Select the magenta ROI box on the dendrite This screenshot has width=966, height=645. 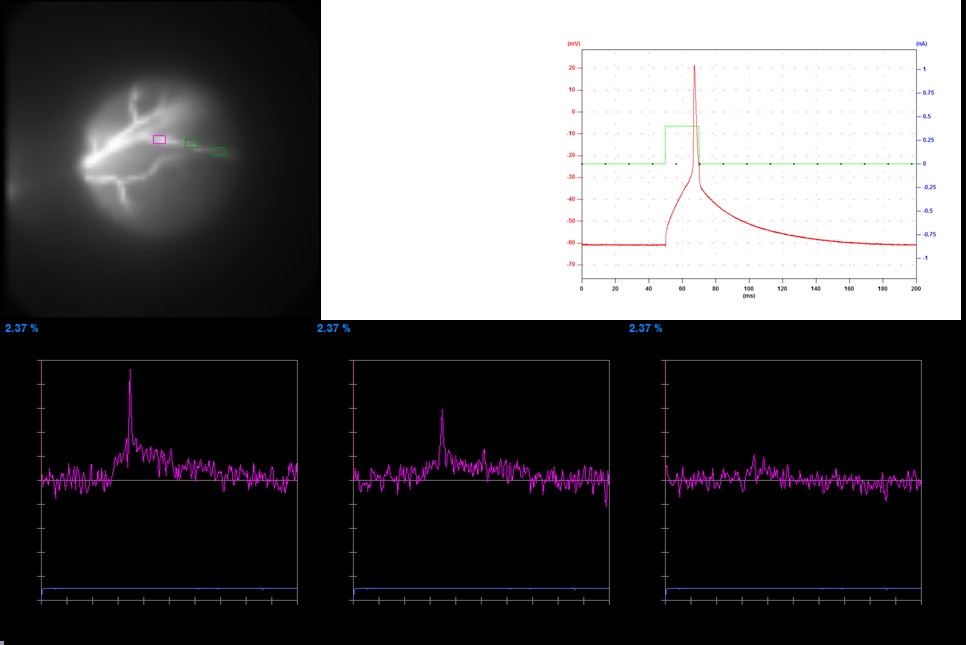(160, 140)
